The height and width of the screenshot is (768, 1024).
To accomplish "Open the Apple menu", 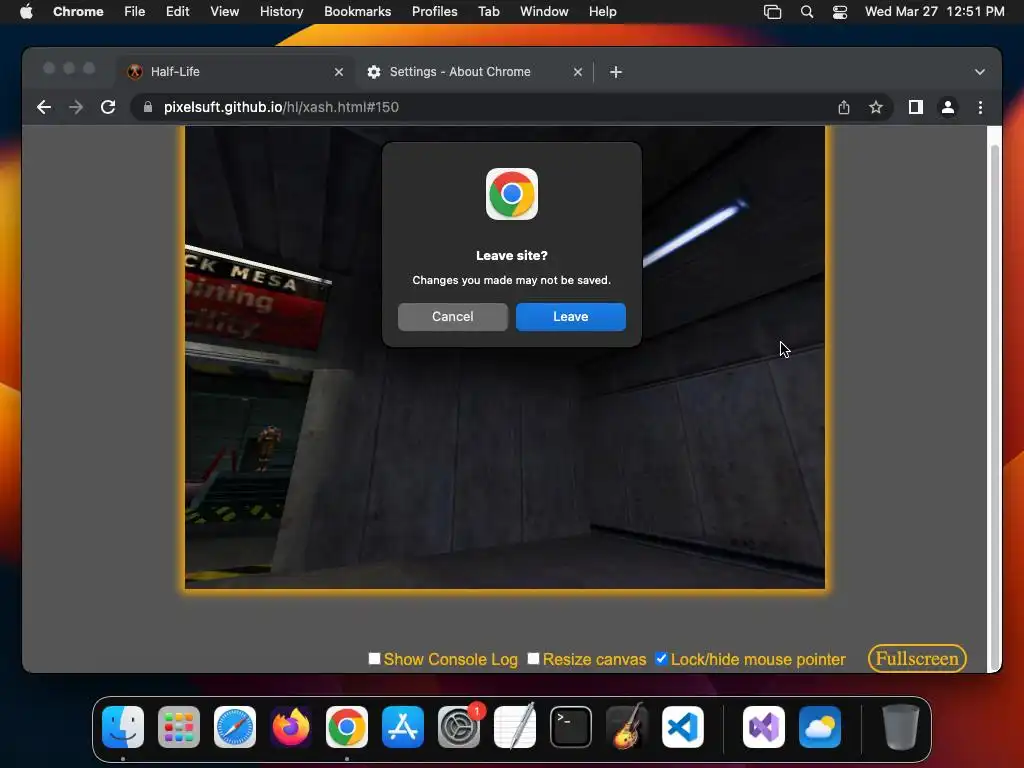I will coord(26,12).
